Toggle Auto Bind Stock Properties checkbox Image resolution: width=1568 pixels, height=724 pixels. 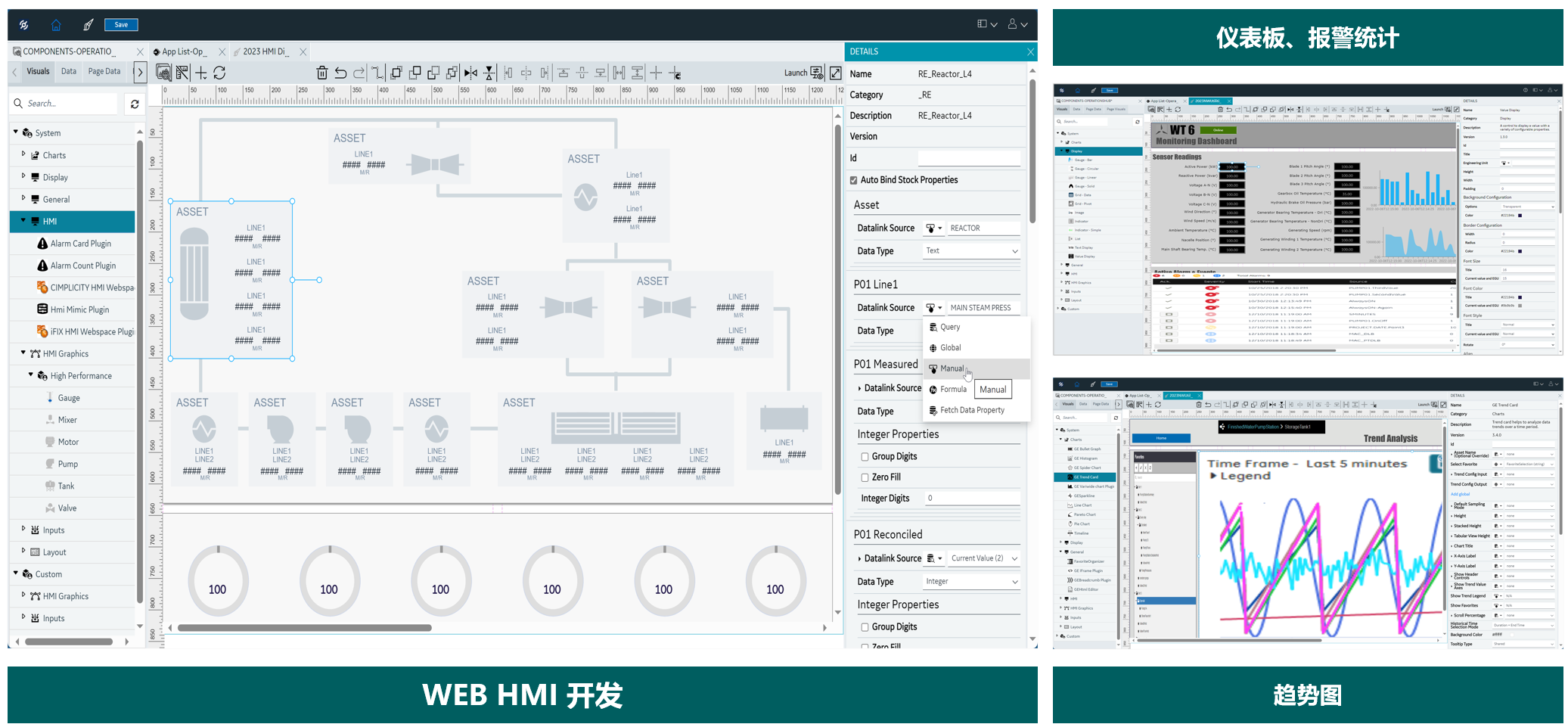click(854, 180)
